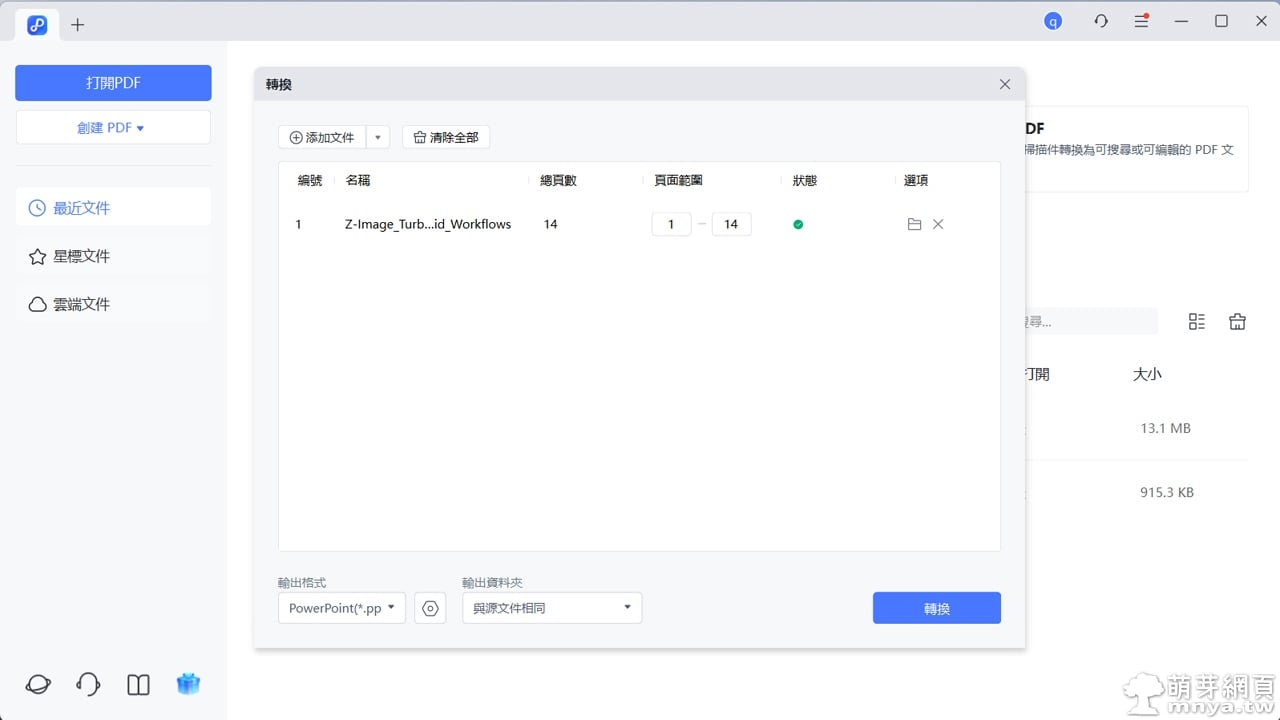Remove the Z-Image_Turb file from list
This screenshot has width=1280, height=720.
(x=938, y=225)
